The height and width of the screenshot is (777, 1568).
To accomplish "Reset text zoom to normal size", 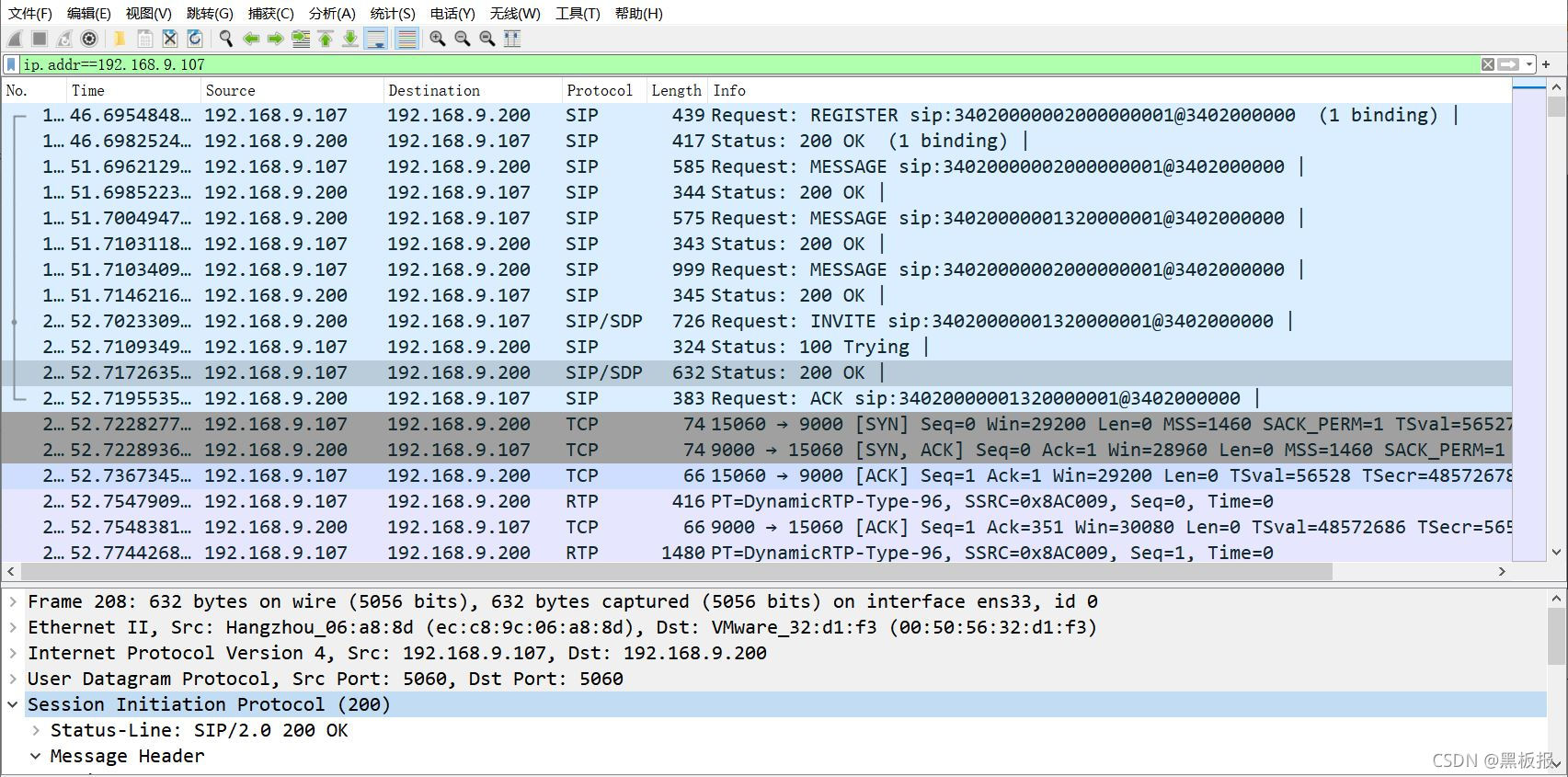I will tap(486, 39).
